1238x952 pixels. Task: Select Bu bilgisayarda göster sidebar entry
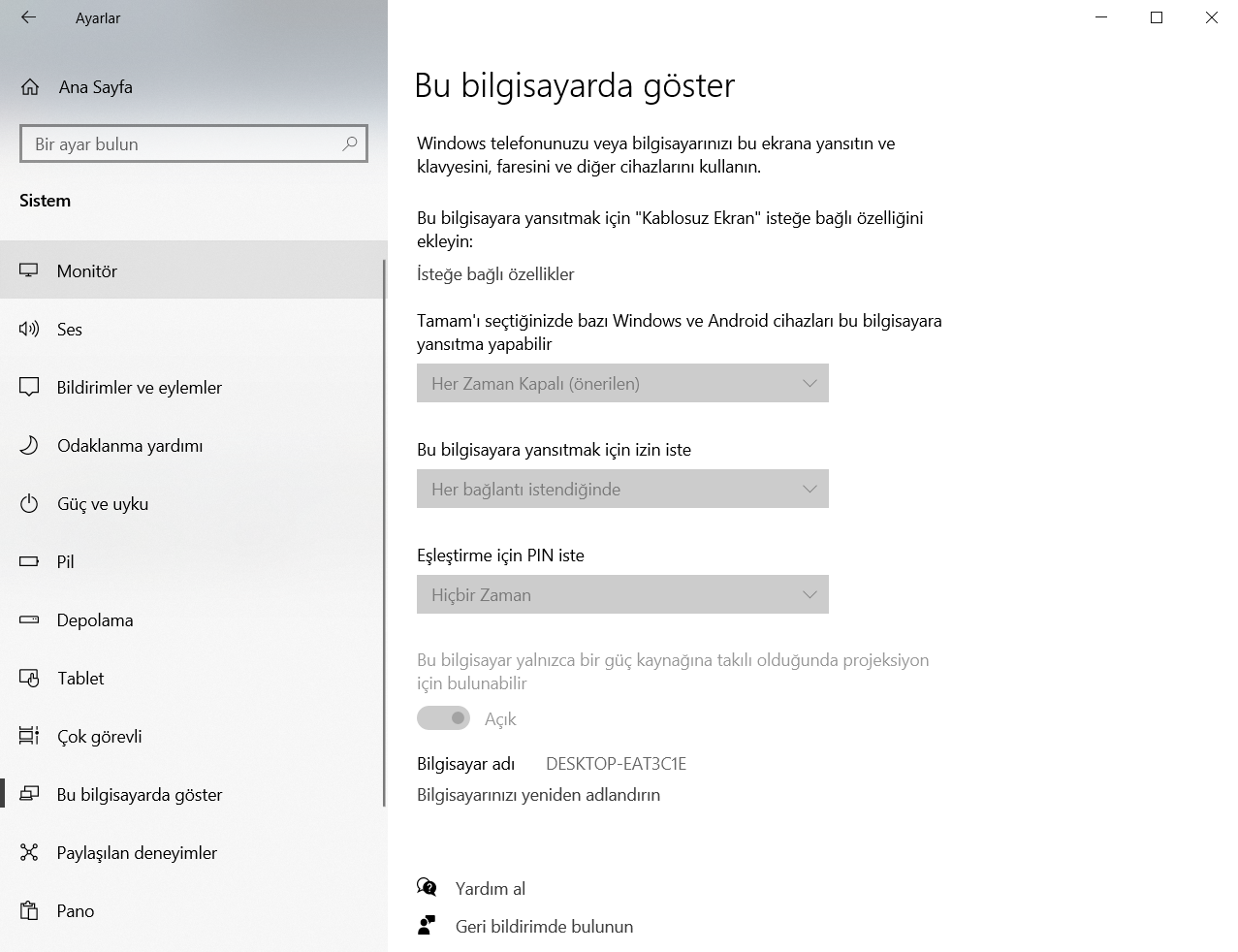click(193, 794)
